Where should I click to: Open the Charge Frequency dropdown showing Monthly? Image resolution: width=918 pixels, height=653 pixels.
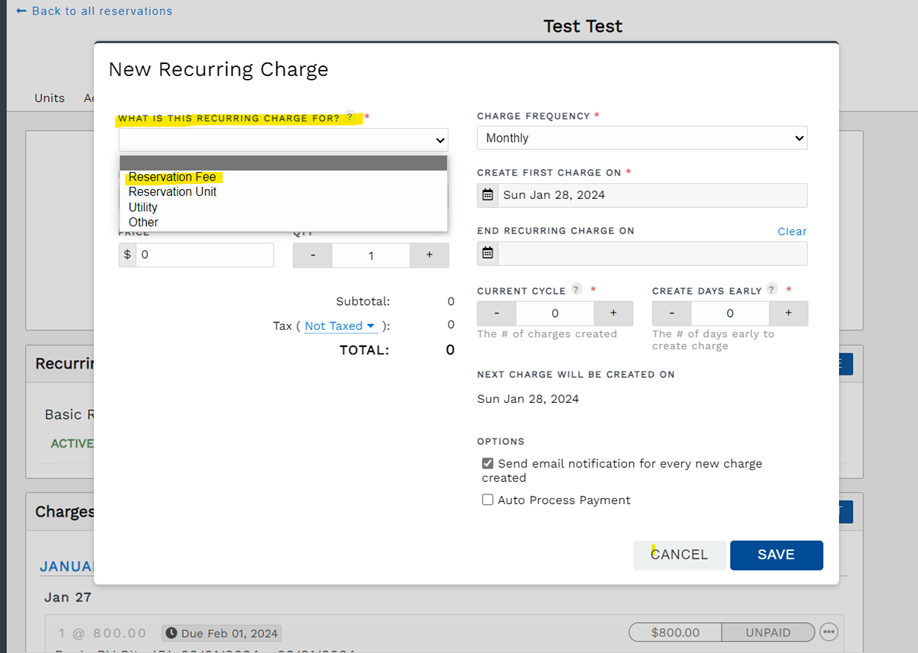point(641,138)
